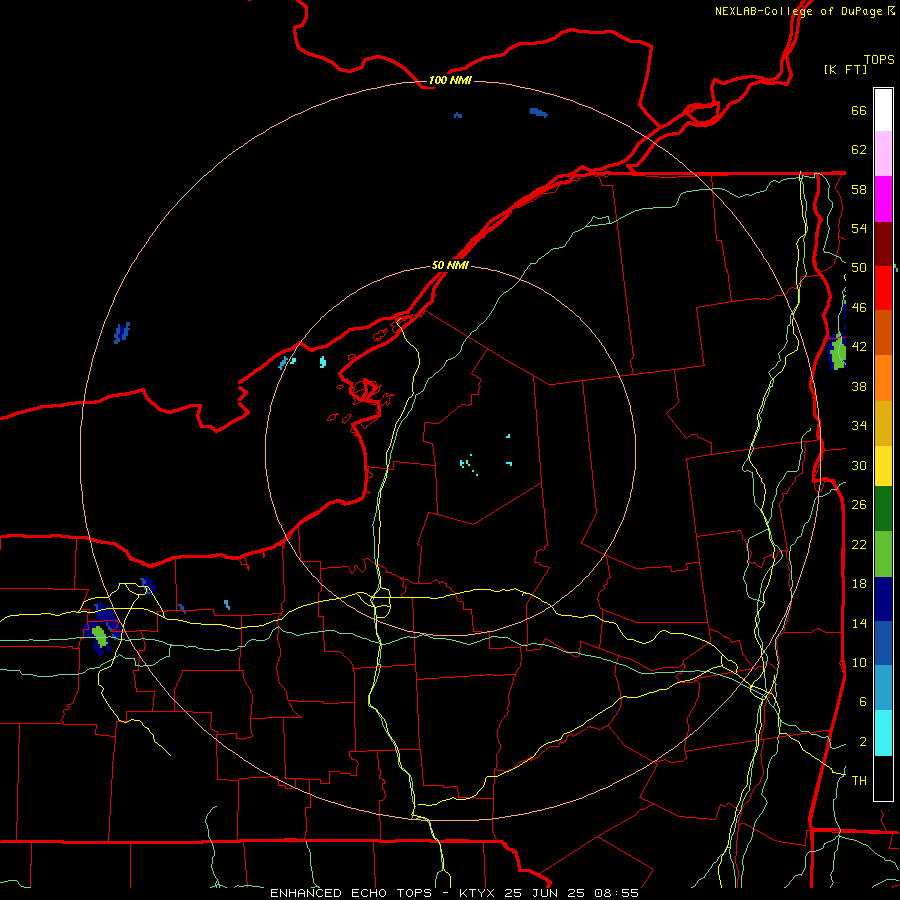Click the legend value '38'
The height and width of the screenshot is (900, 900).
pyautogui.click(x=859, y=386)
